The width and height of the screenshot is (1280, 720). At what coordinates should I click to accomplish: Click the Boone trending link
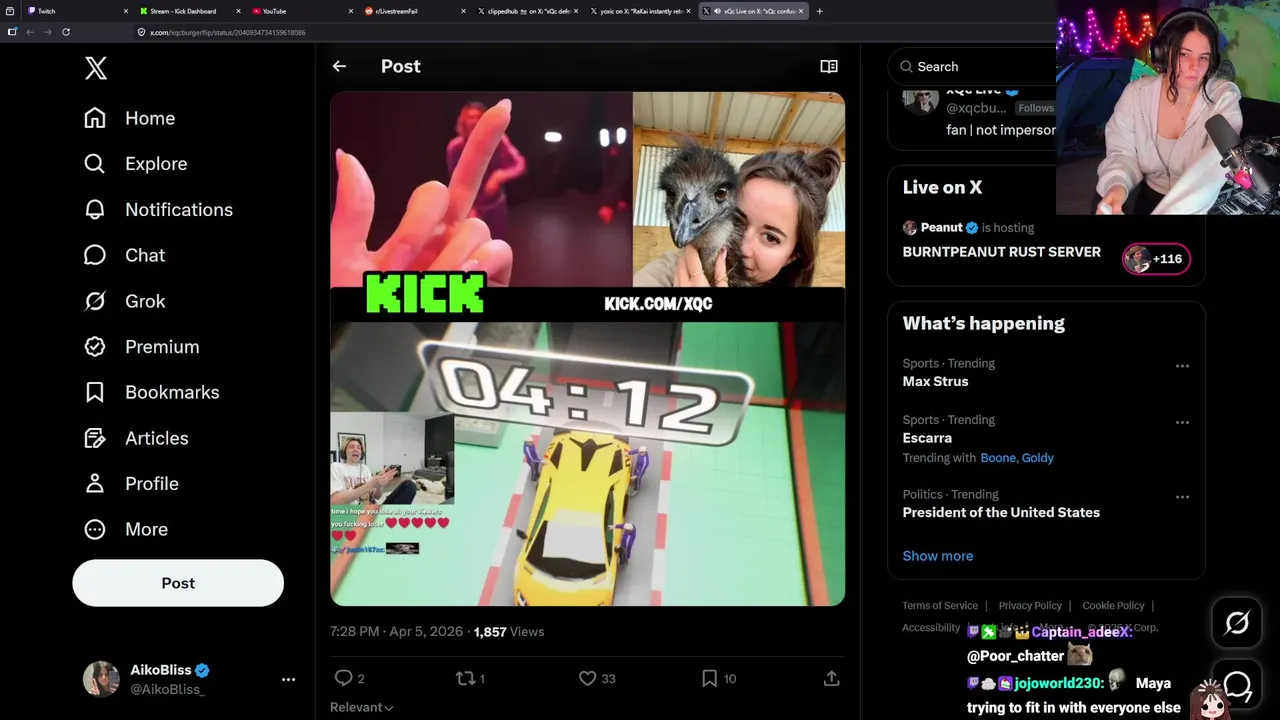point(998,458)
